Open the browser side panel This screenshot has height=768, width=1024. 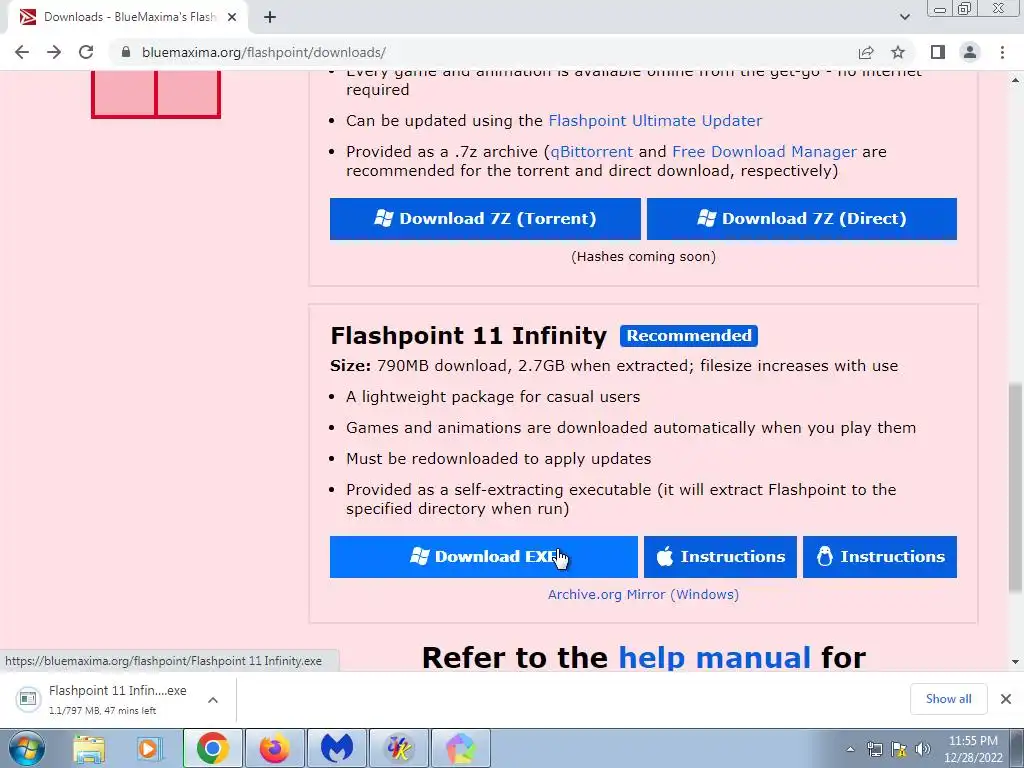(x=938, y=52)
